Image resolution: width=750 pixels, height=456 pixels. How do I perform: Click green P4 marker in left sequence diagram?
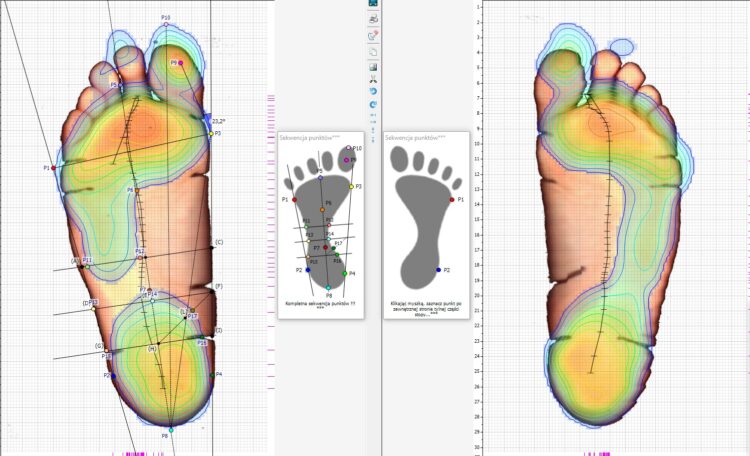pos(345,274)
